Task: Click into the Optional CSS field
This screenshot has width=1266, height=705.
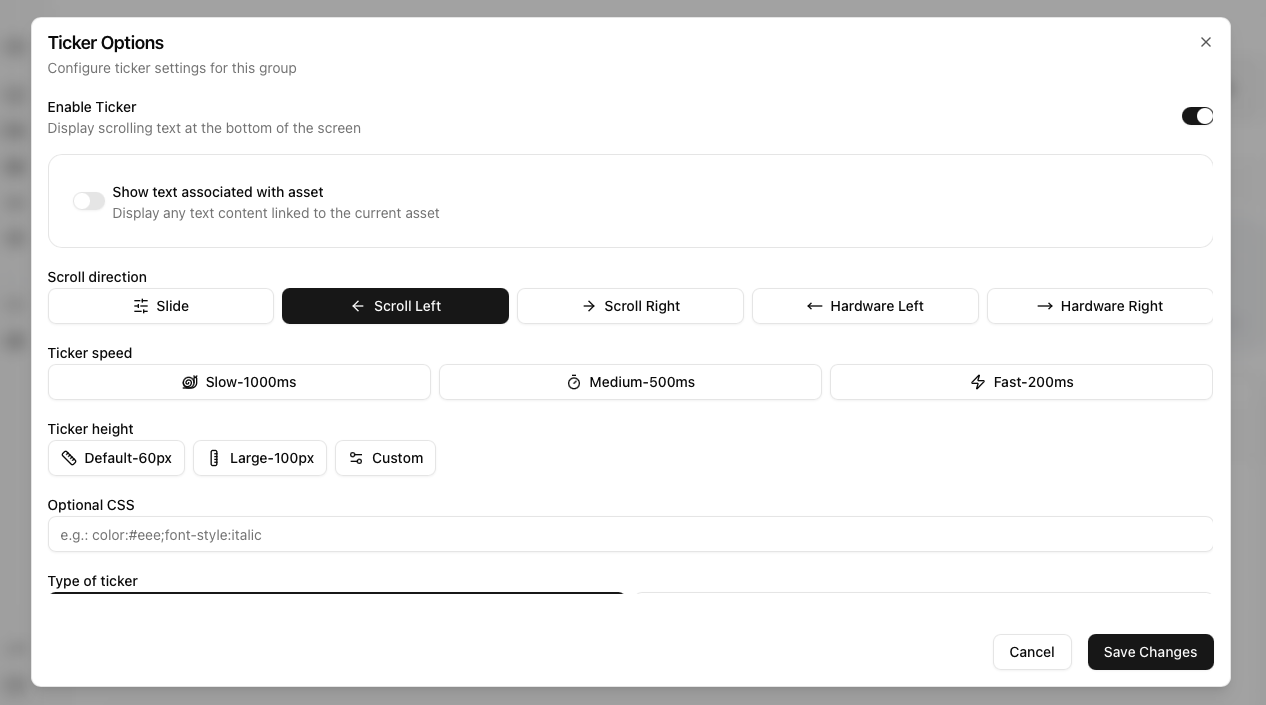Action: point(630,535)
